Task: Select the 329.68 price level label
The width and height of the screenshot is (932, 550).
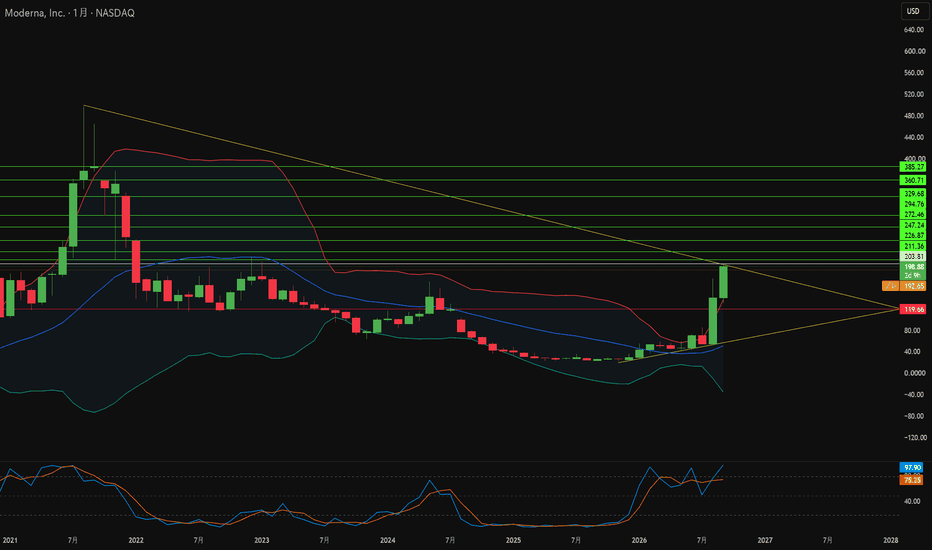Action: pos(913,194)
